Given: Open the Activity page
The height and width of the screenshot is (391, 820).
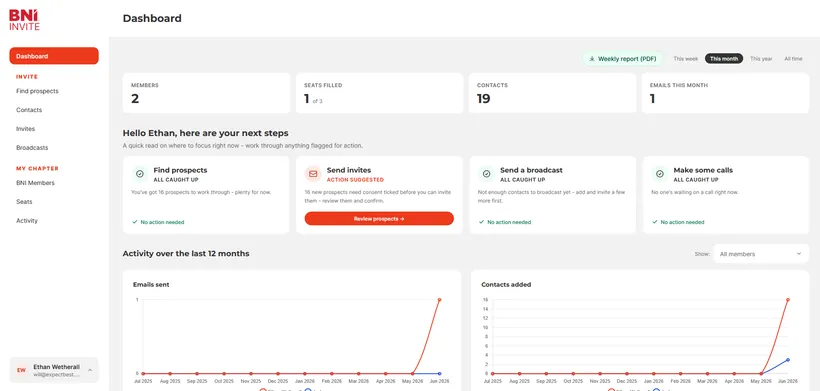Looking at the screenshot, I should pos(27,221).
